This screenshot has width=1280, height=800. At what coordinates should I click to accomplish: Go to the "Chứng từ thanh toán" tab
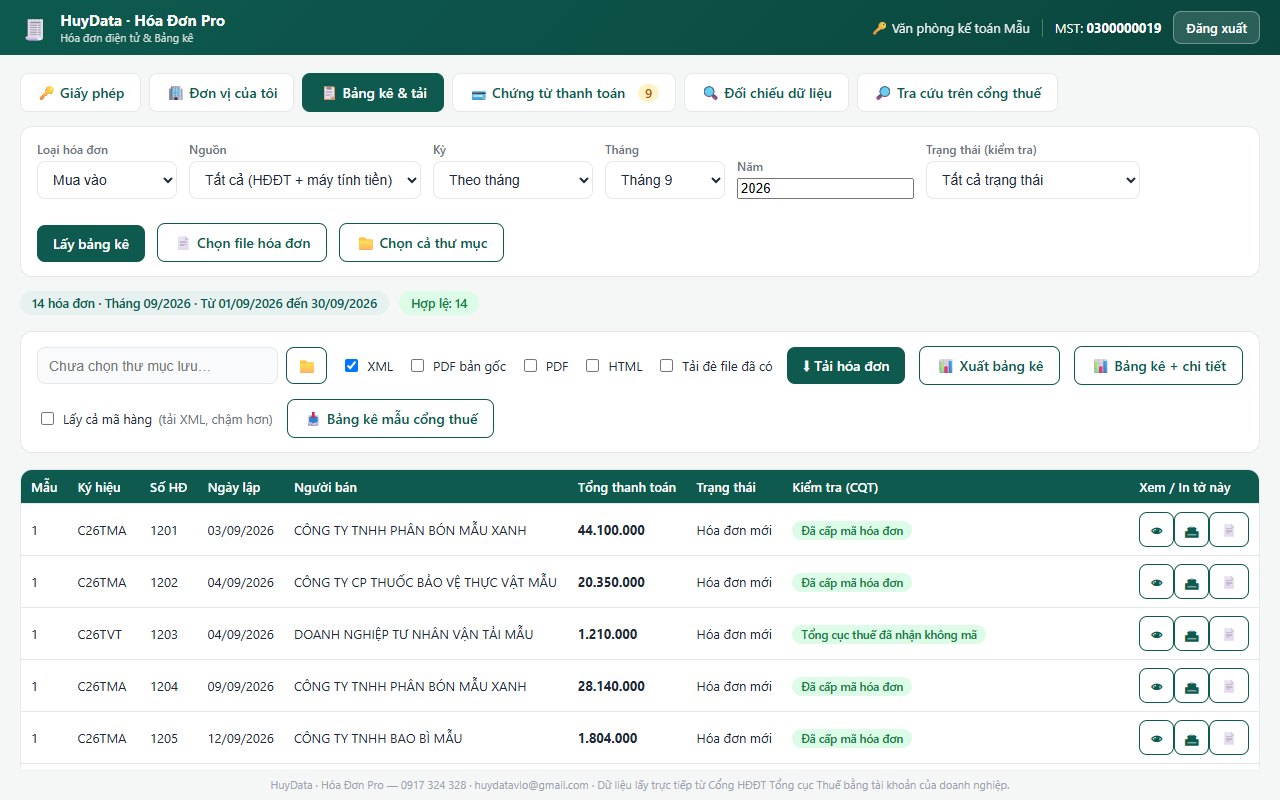(x=564, y=93)
